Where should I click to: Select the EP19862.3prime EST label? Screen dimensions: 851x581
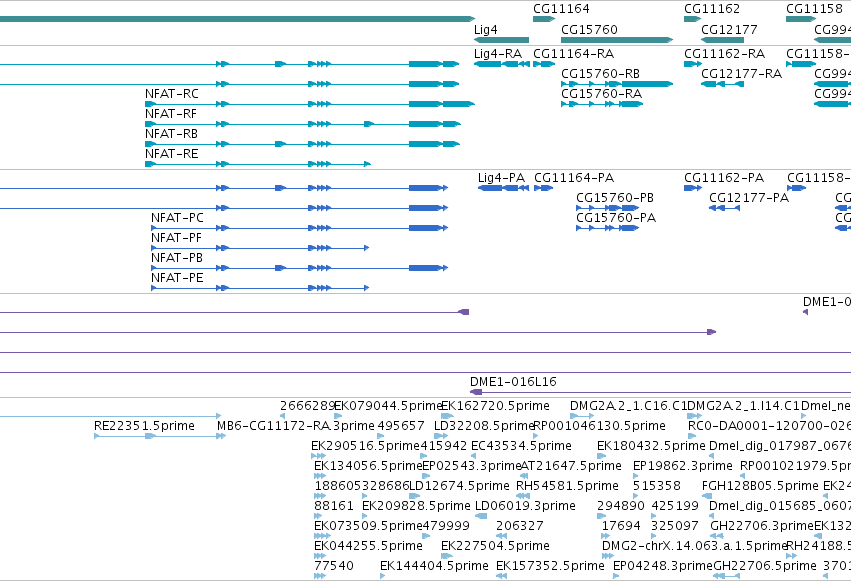(x=683, y=466)
